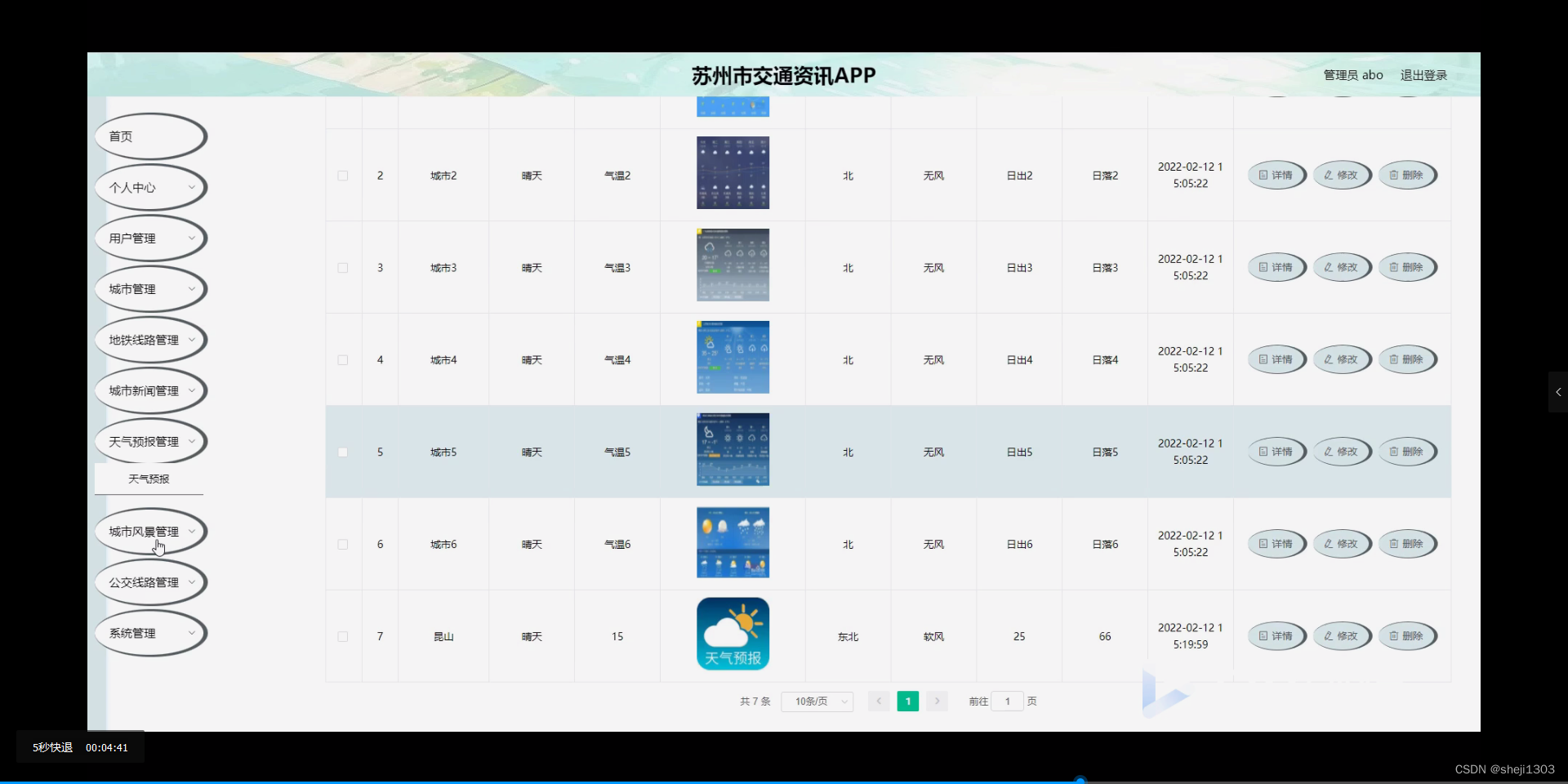Check the checkbox for 城市5 row
Viewport: 1568px width, 784px height.
click(342, 452)
